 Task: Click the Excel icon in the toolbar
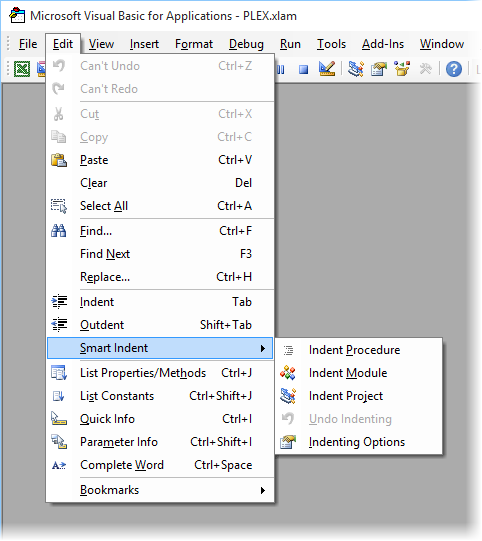coord(22,69)
